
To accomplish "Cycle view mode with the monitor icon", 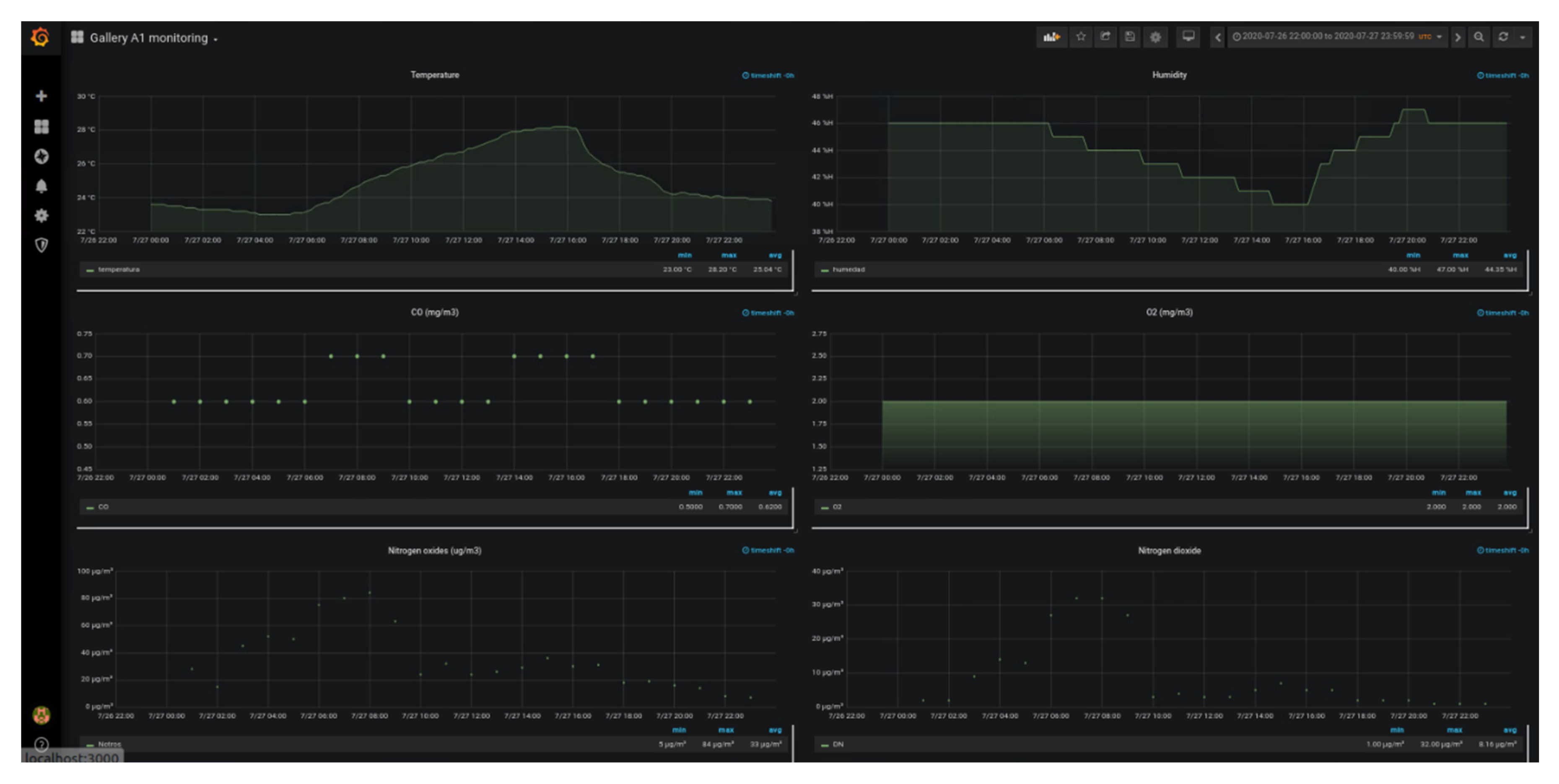I will pos(1188,37).
